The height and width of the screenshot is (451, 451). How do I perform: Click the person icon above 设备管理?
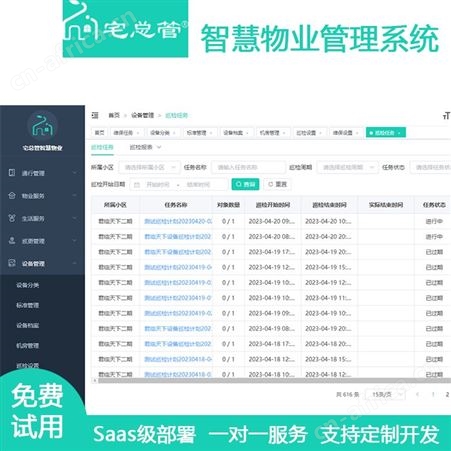(12, 240)
